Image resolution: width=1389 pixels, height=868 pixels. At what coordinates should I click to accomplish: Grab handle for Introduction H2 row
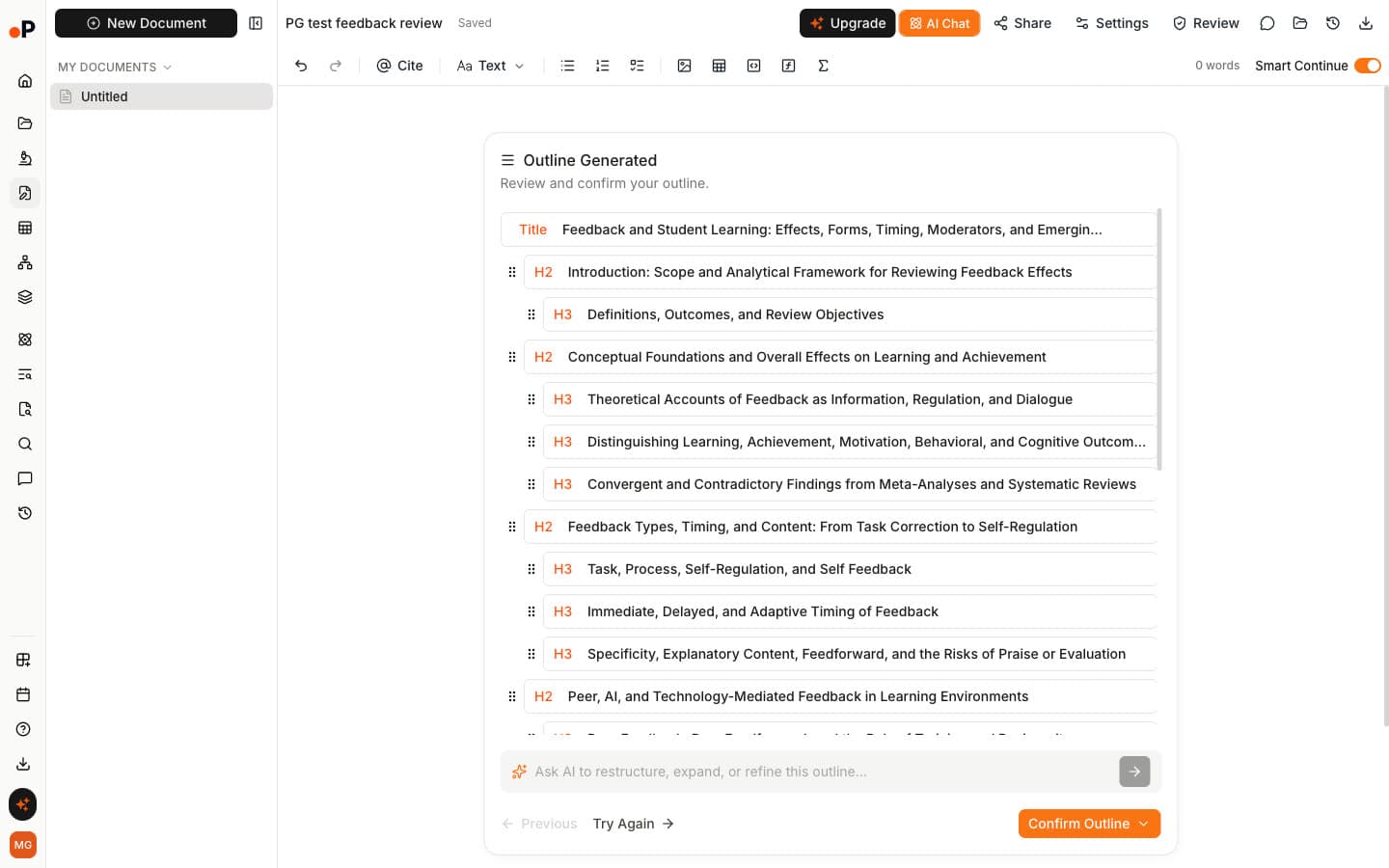click(512, 272)
